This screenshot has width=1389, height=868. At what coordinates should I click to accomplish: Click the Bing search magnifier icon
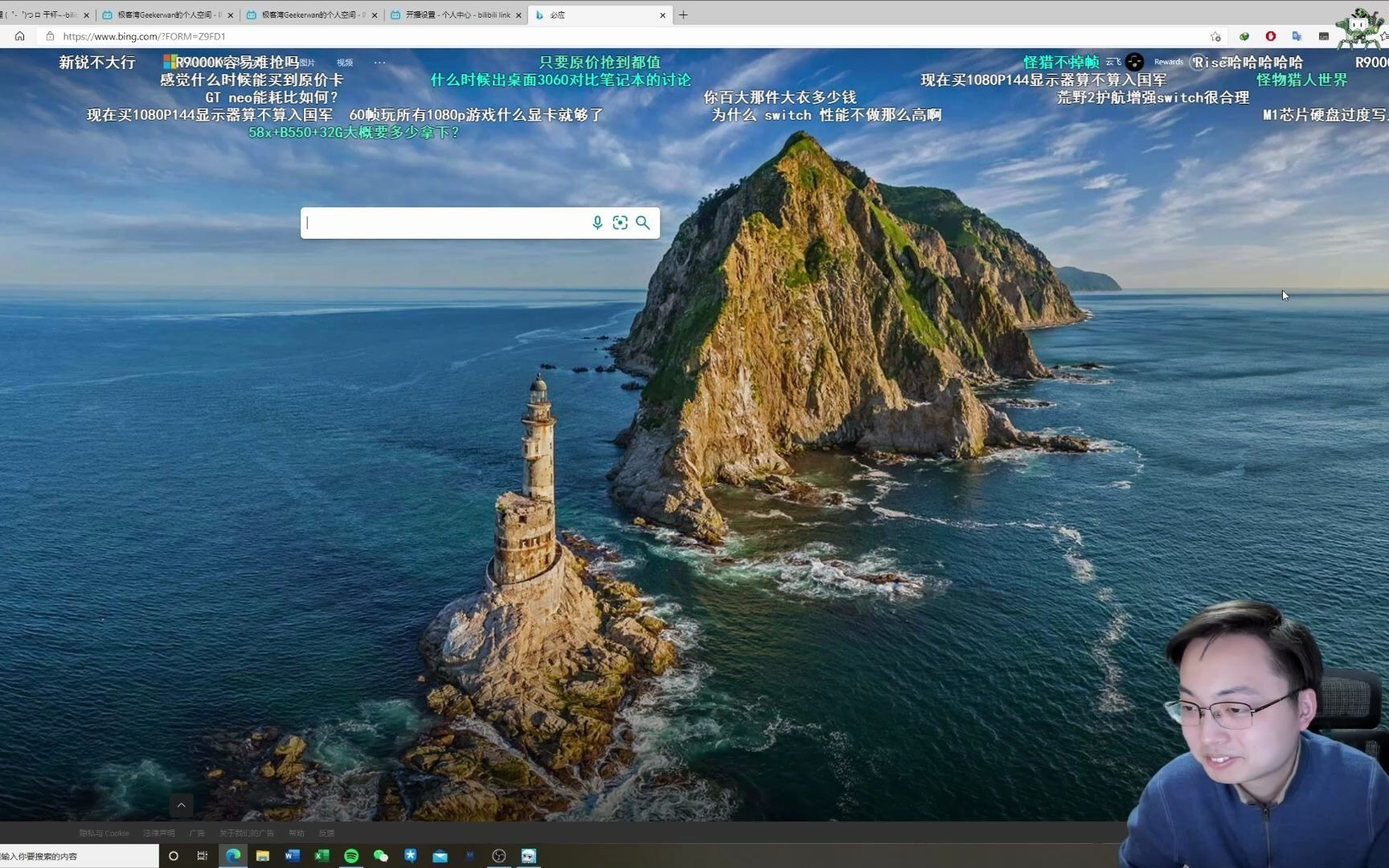[x=643, y=223]
